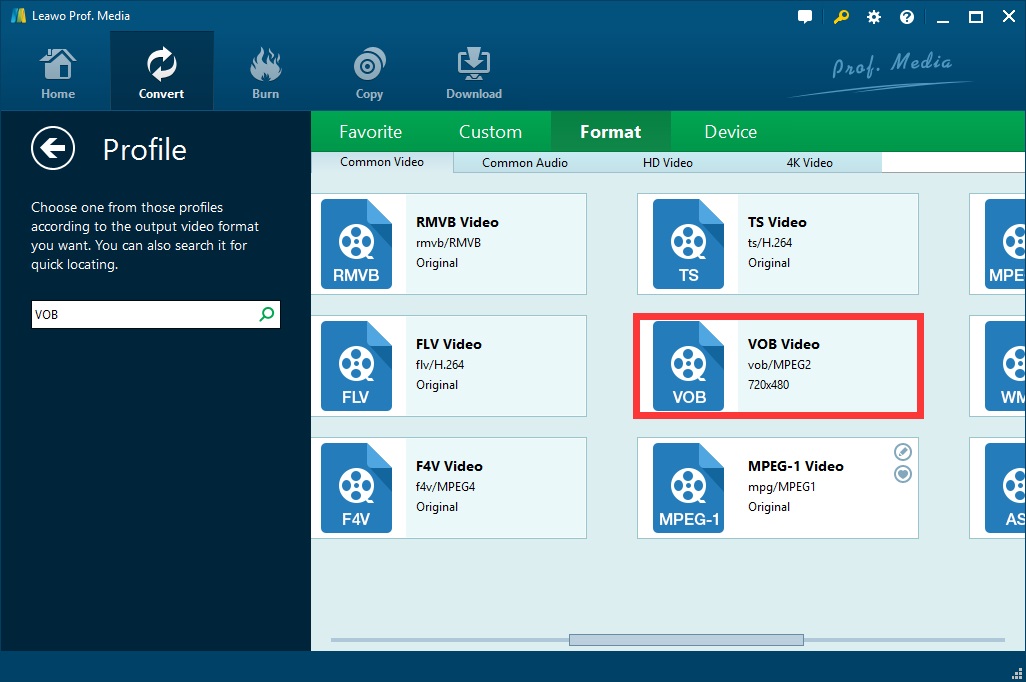The height and width of the screenshot is (682, 1026).
Task: Click the help question mark icon
Action: pos(907,17)
